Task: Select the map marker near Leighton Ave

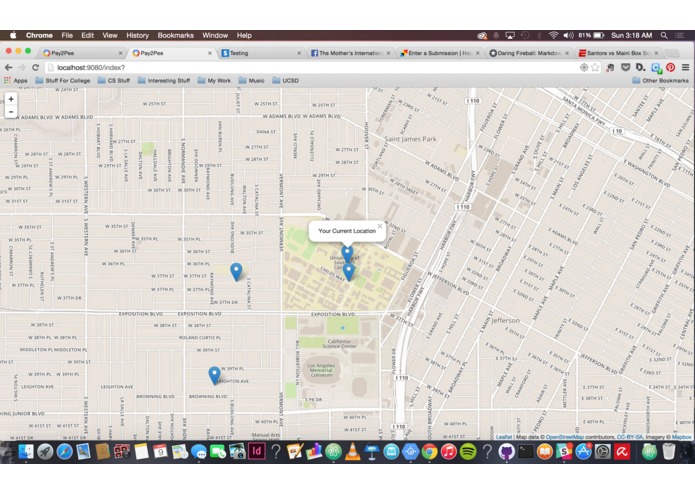Action: (x=215, y=375)
